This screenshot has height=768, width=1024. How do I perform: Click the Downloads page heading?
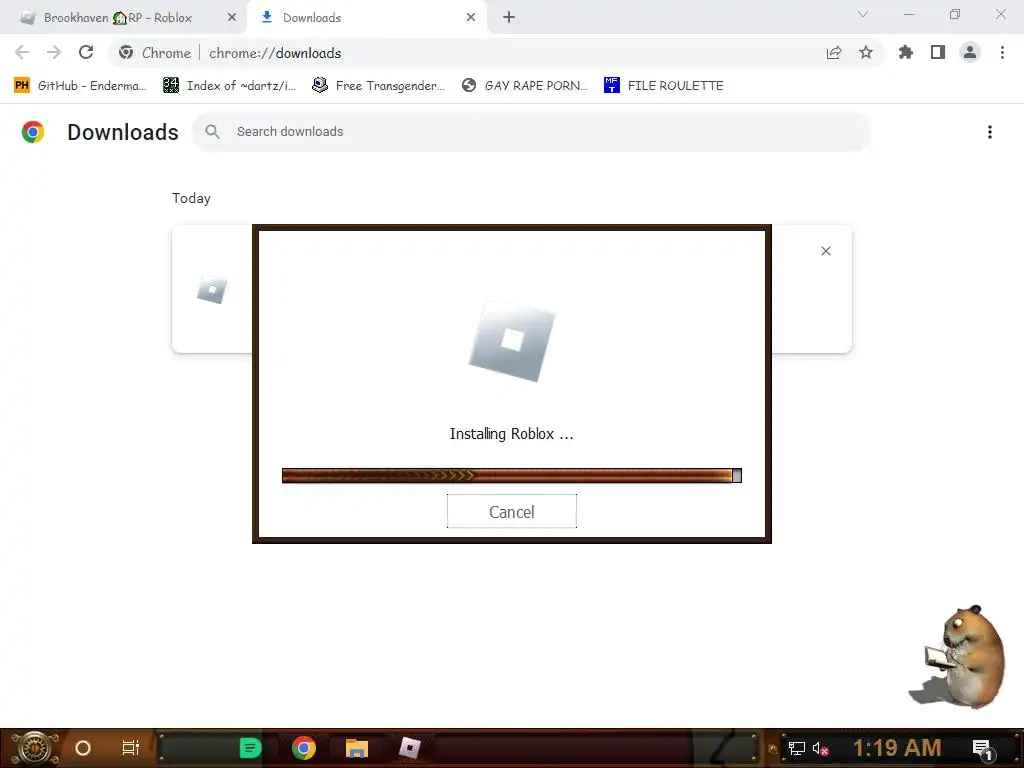click(123, 132)
